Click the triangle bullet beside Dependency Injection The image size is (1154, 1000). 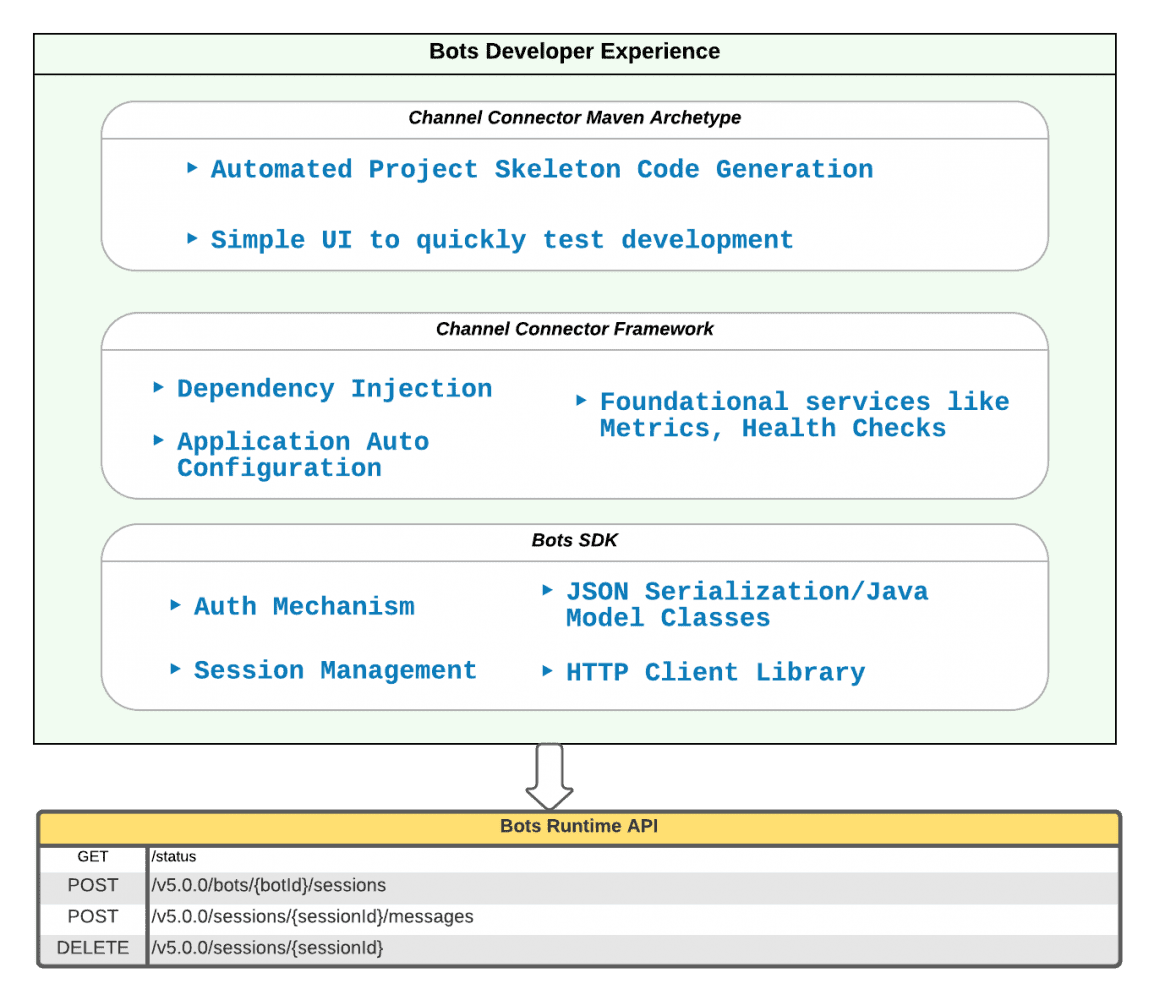tap(158, 387)
